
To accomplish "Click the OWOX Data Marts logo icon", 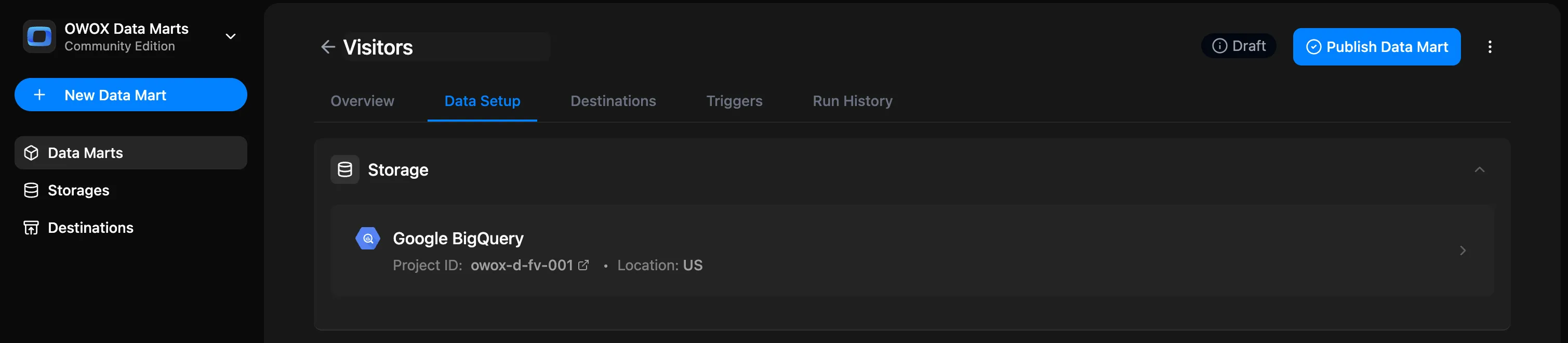I will point(39,36).
